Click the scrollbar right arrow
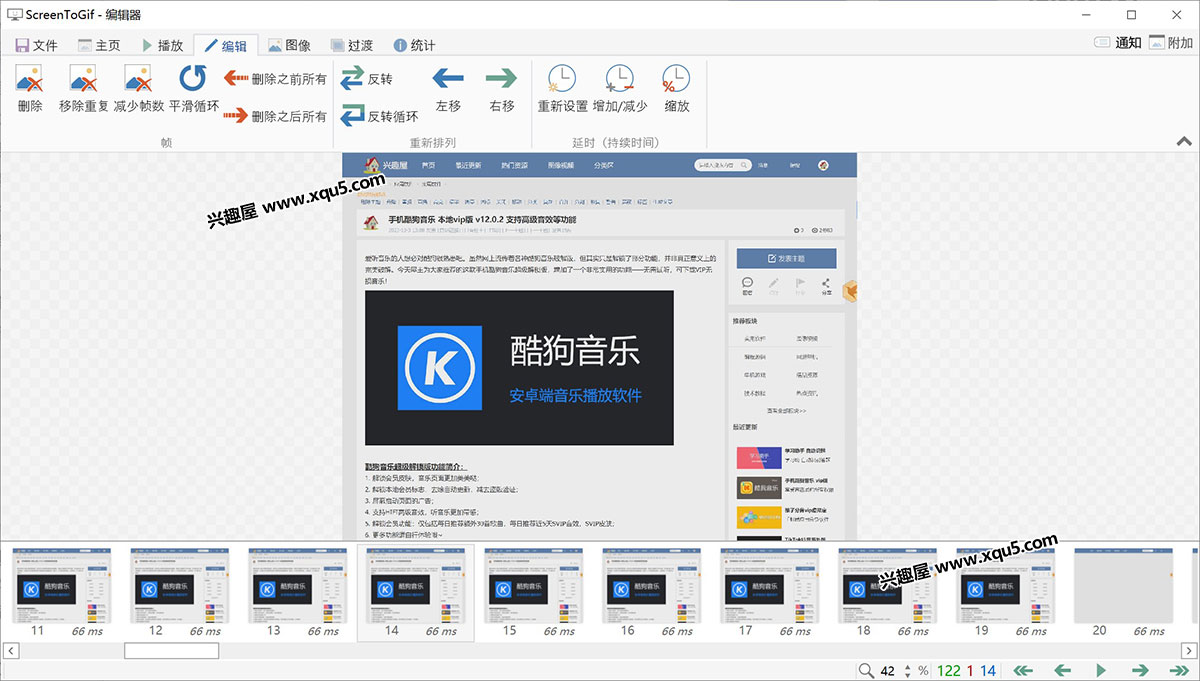 [x=1189, y=651]
